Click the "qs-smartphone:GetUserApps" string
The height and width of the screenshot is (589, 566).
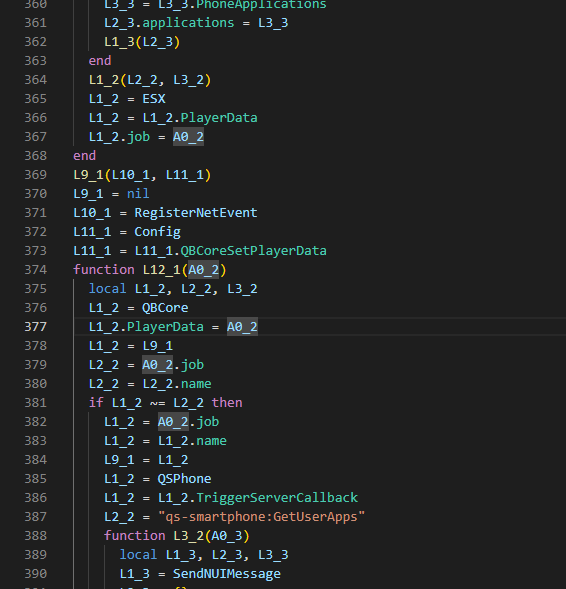pyautogui.click(x=261, y=516)
